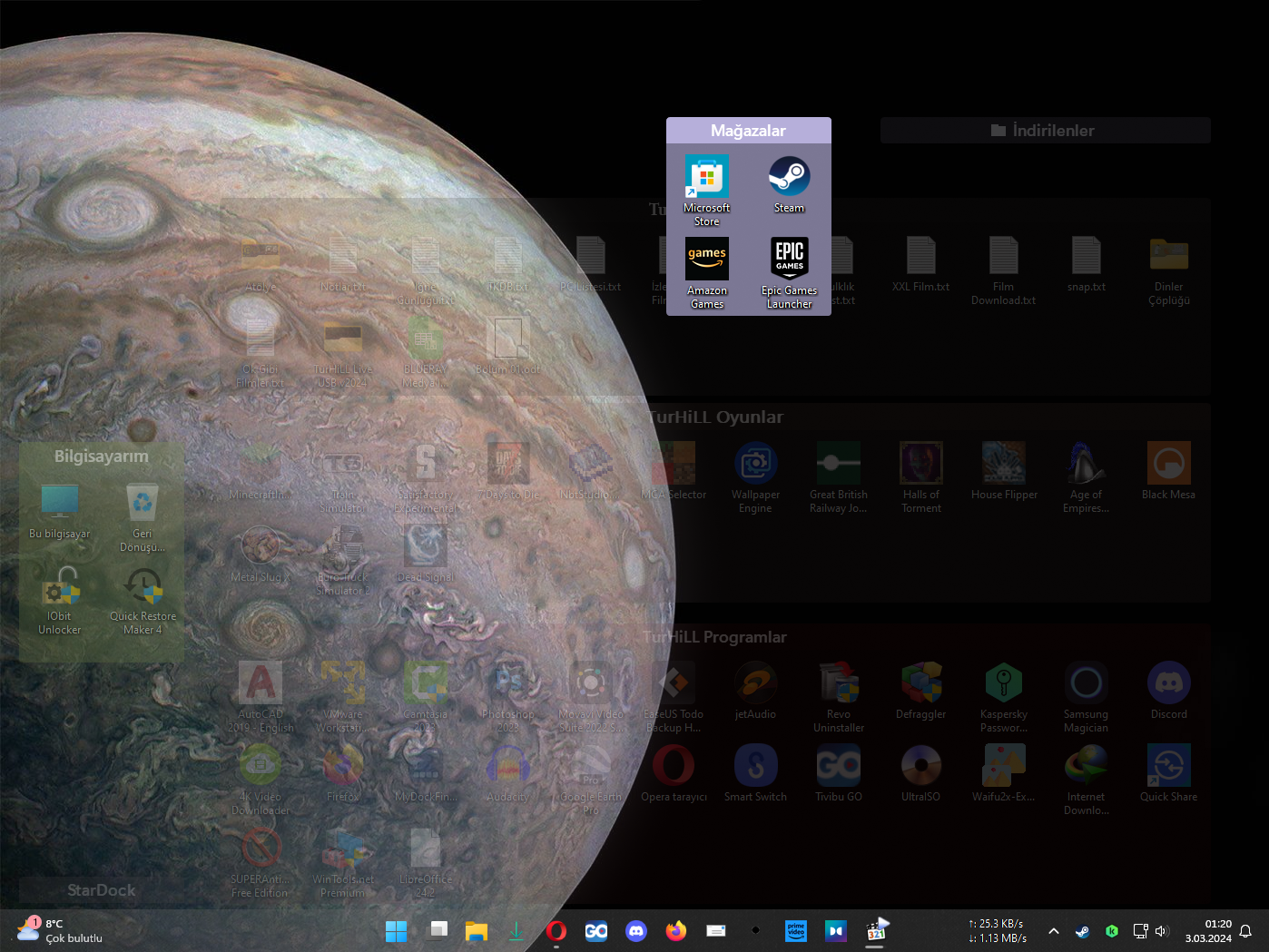Screen dimensions: 1269x952
Task: Open the Internet Download Manager desktop icon
Action: pos(1086,780)
